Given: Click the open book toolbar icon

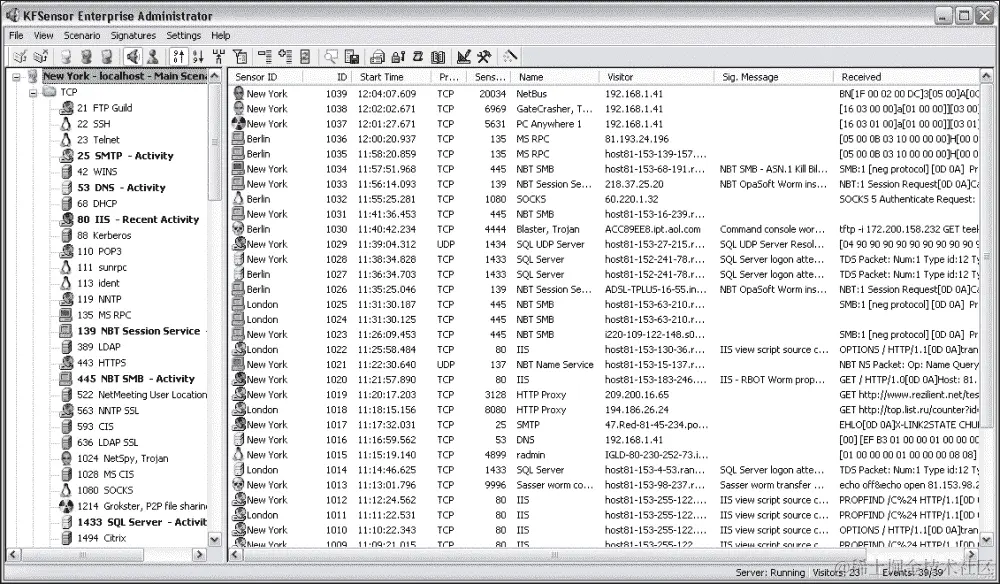Looking at the screenshot, I should click(438, 57).
